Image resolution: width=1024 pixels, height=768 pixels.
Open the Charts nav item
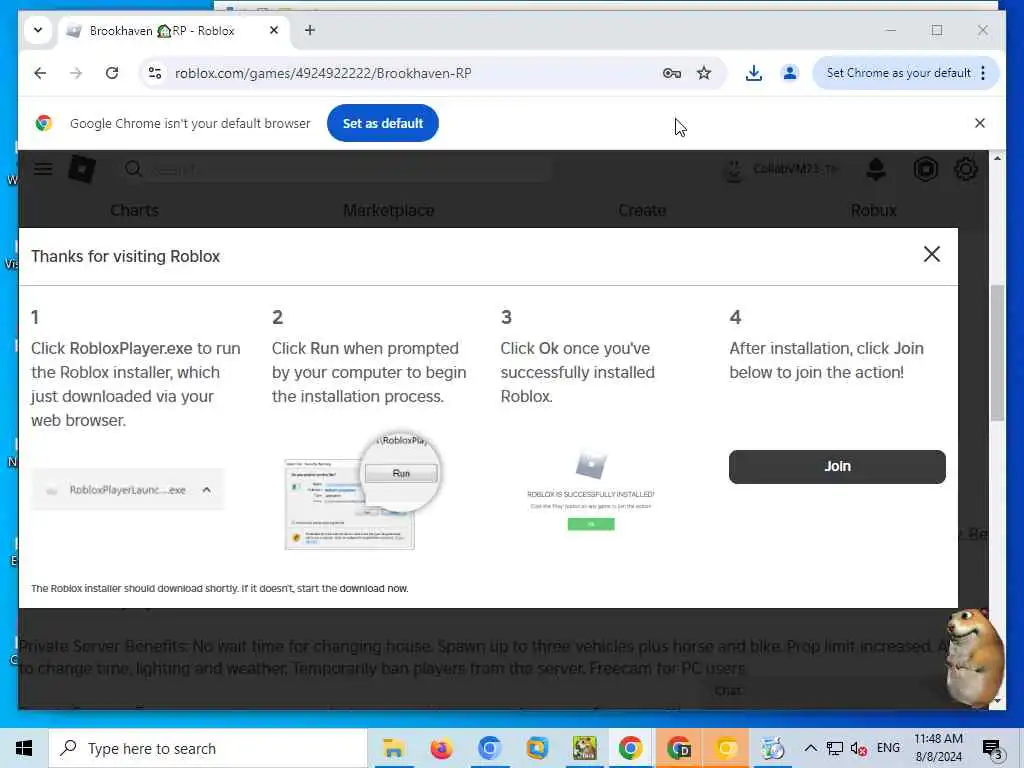coord(135,210)
